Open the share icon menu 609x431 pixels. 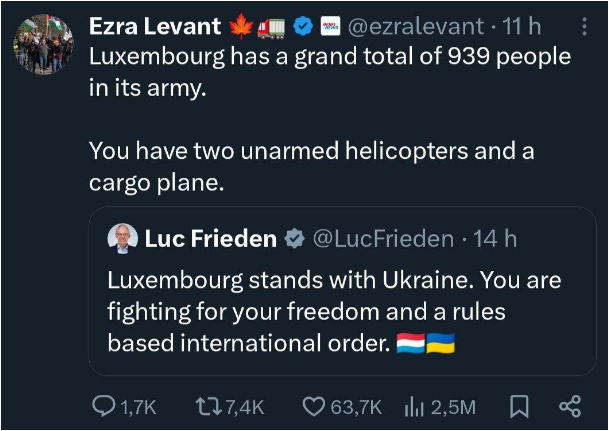pos(570,407)
